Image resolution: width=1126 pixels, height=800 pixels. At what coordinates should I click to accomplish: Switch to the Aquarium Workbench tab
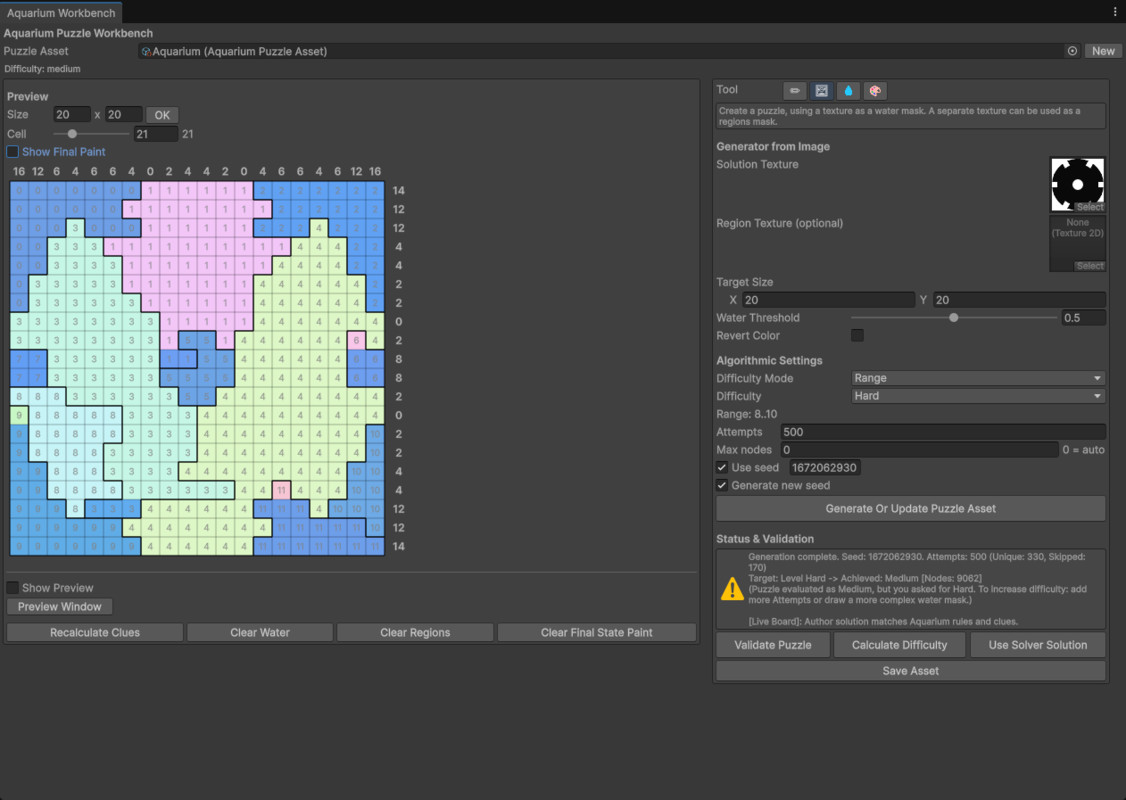tap(61, 12)
